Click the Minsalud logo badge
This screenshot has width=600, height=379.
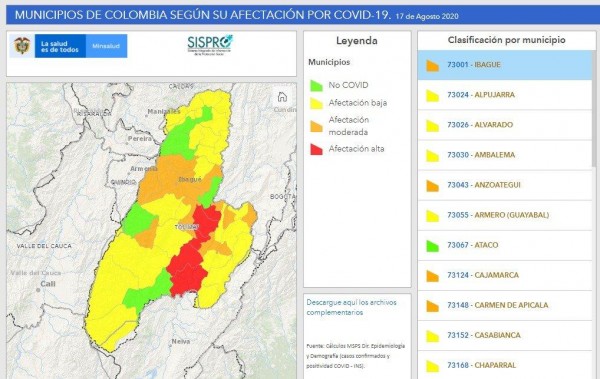pos(106,46)
